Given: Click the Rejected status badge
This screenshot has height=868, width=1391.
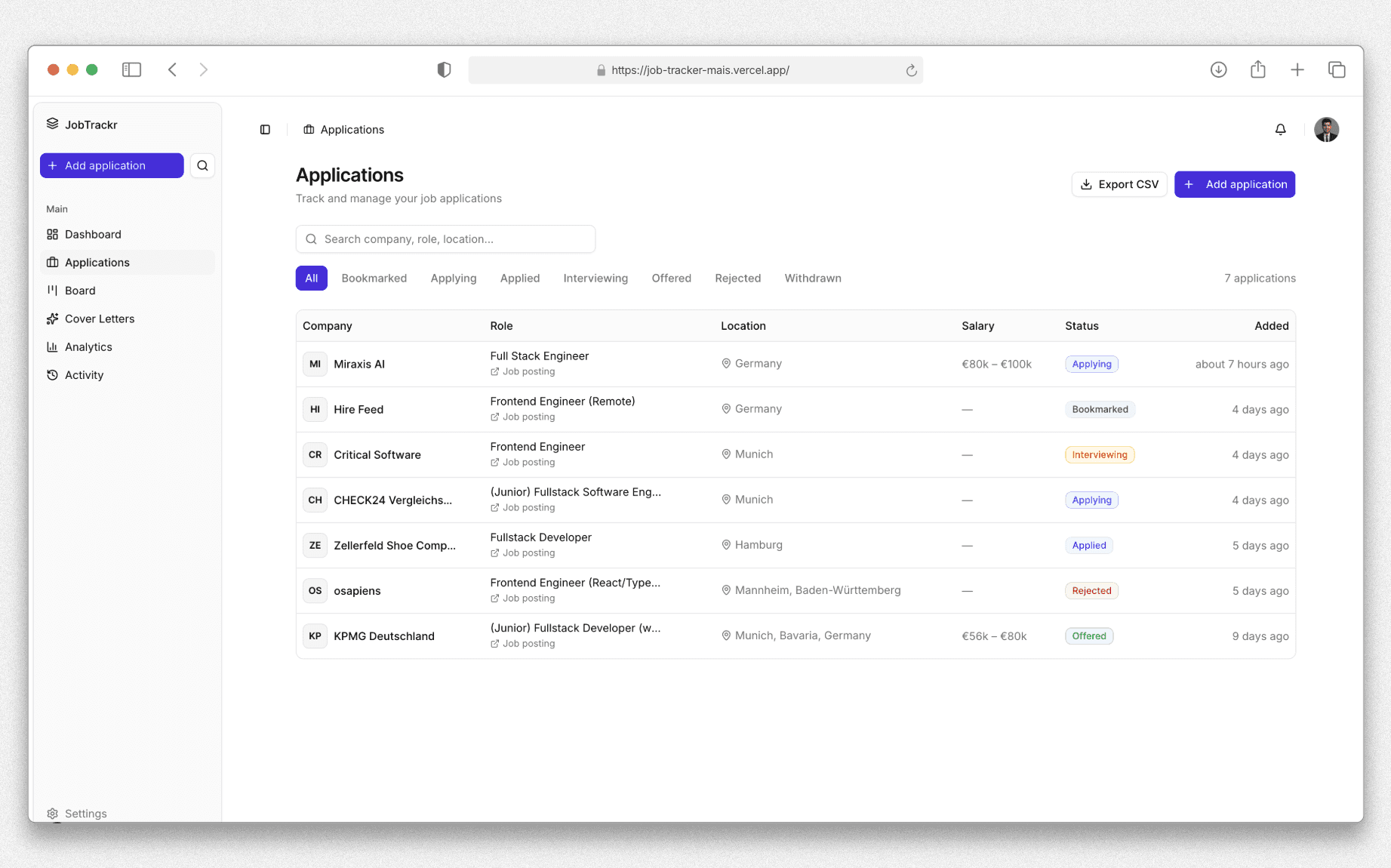Looking at the screenshot, I should pyautogui.click(x=1091, y=590).
